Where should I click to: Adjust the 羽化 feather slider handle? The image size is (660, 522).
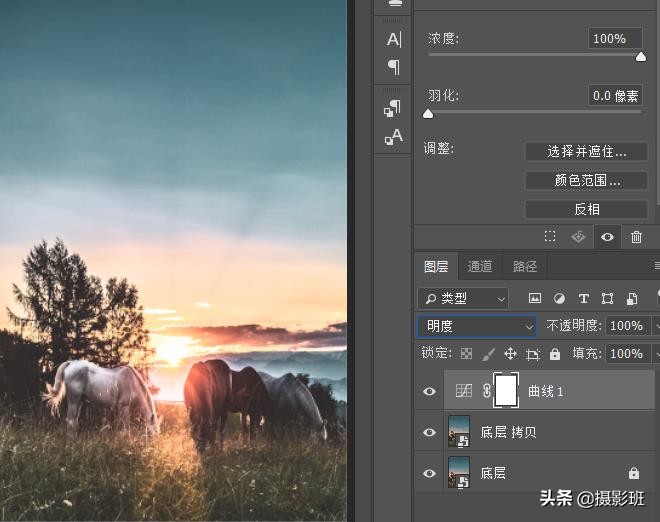[x=428, y=114]
